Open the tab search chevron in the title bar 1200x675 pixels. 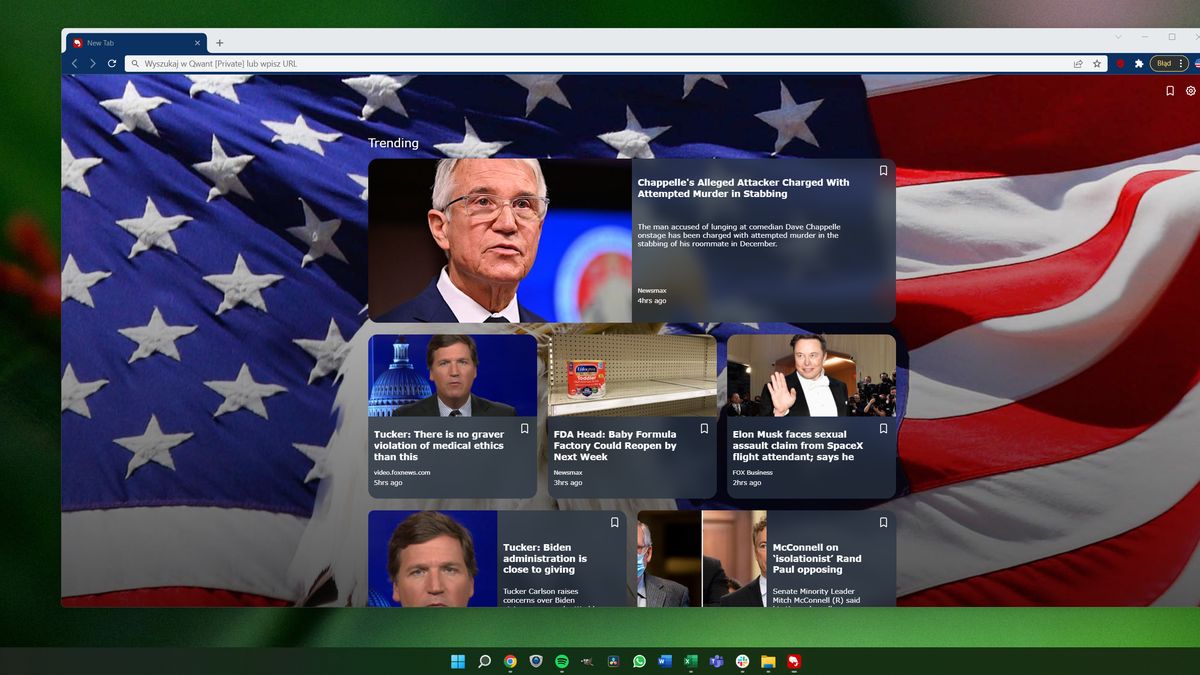(x=1118, y=37)
